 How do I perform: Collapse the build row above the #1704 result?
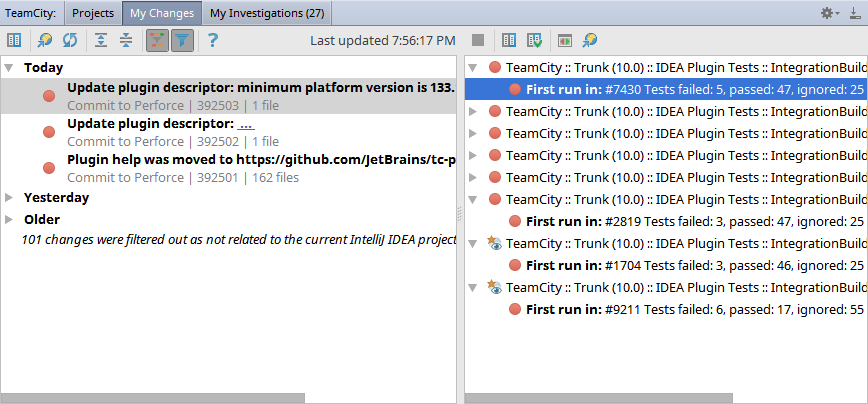tap(472, 244)
